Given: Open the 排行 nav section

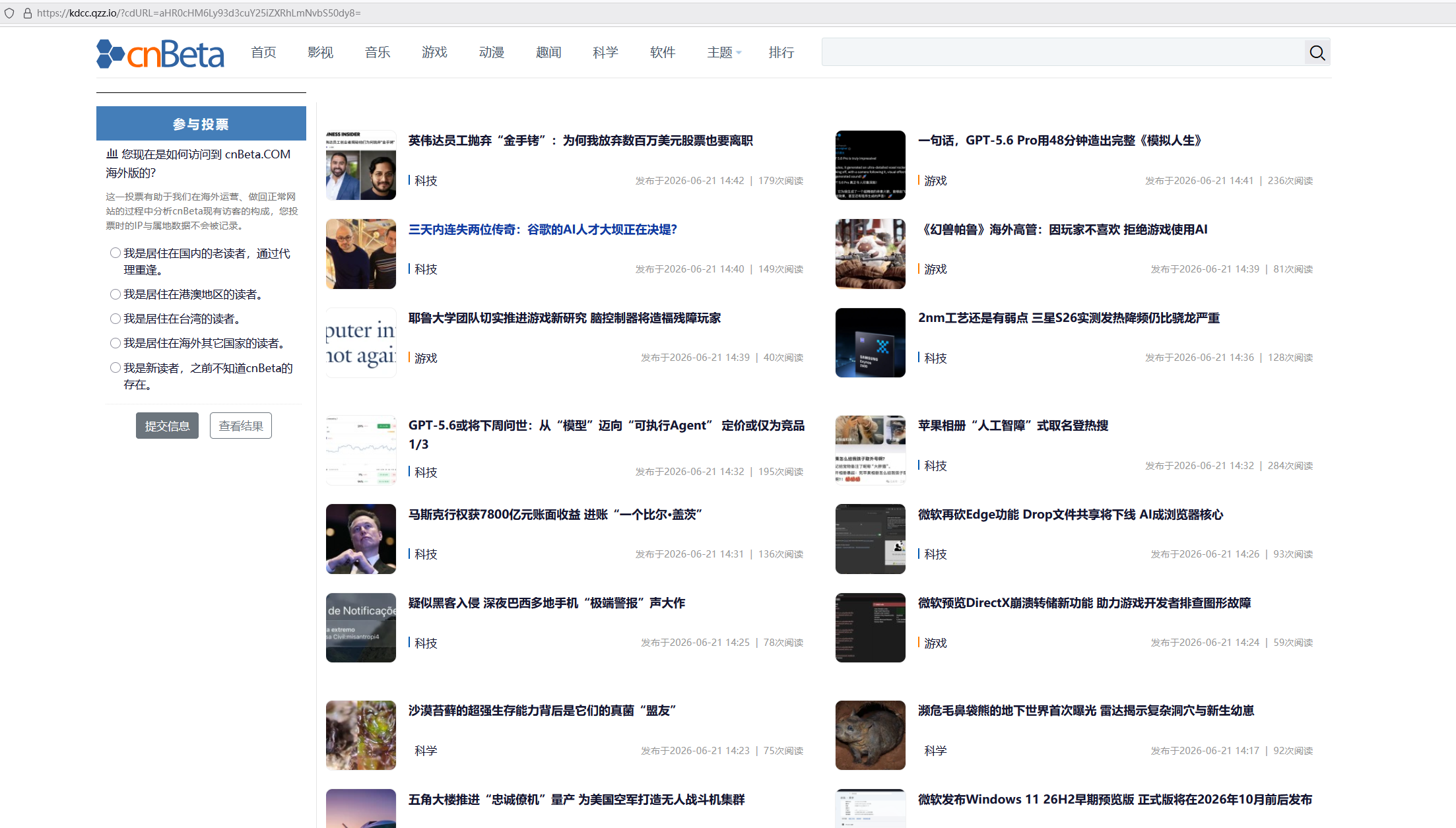Looking at the screenshot, I should (781, 53).
